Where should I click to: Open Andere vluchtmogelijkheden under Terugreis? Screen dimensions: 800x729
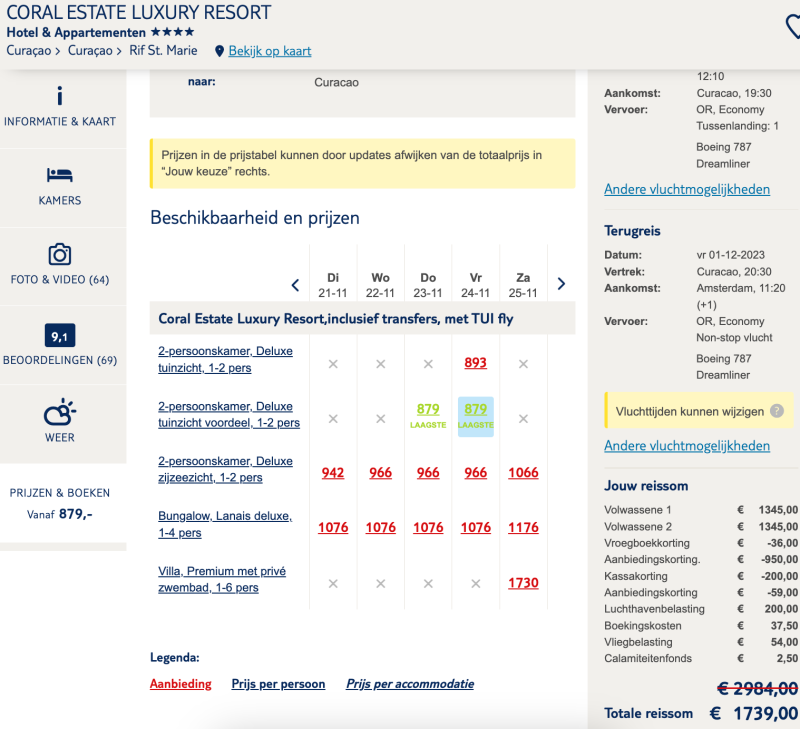point(687,446)
